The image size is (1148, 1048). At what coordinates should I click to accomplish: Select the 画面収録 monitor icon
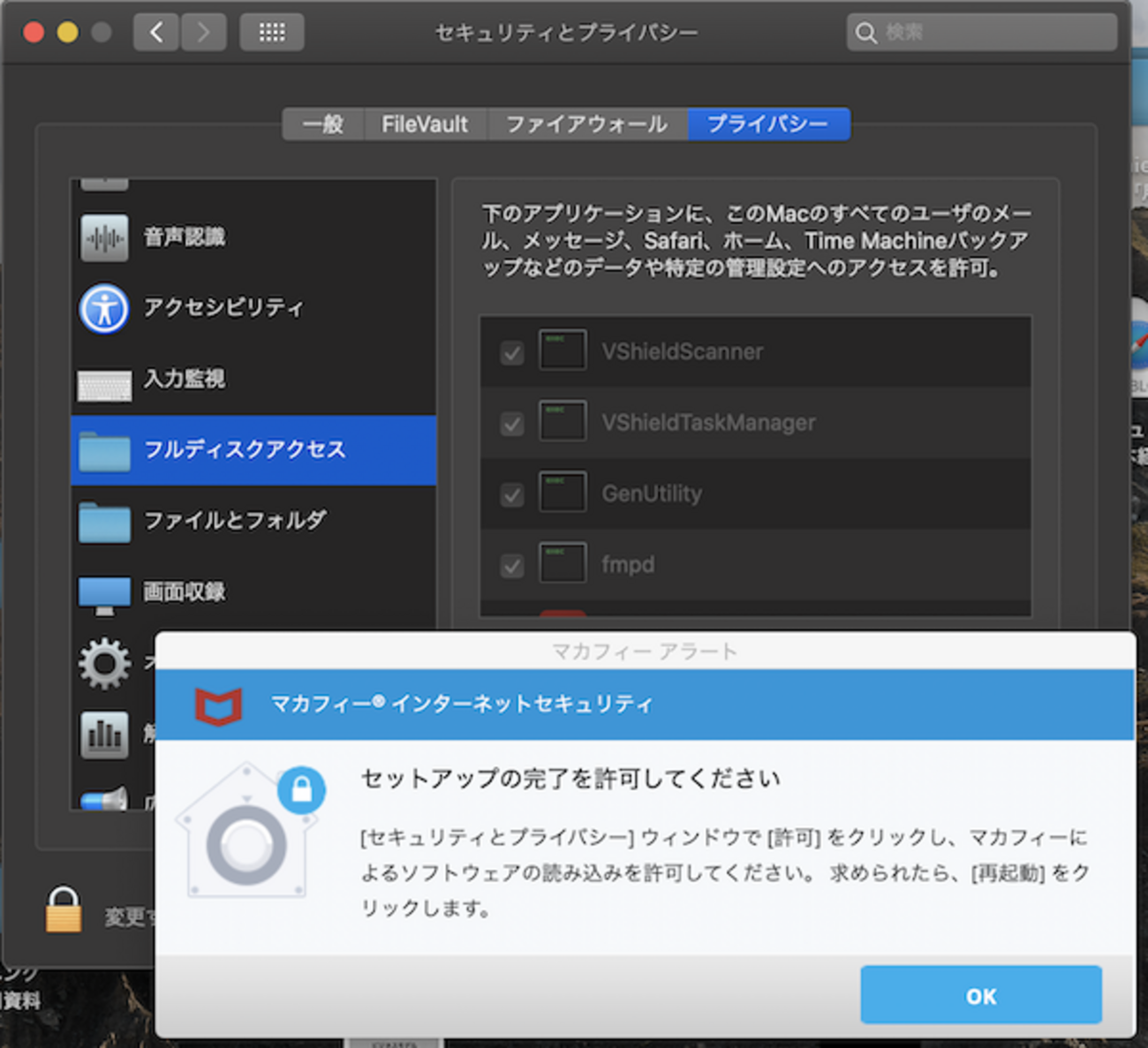tap(103, 592)
